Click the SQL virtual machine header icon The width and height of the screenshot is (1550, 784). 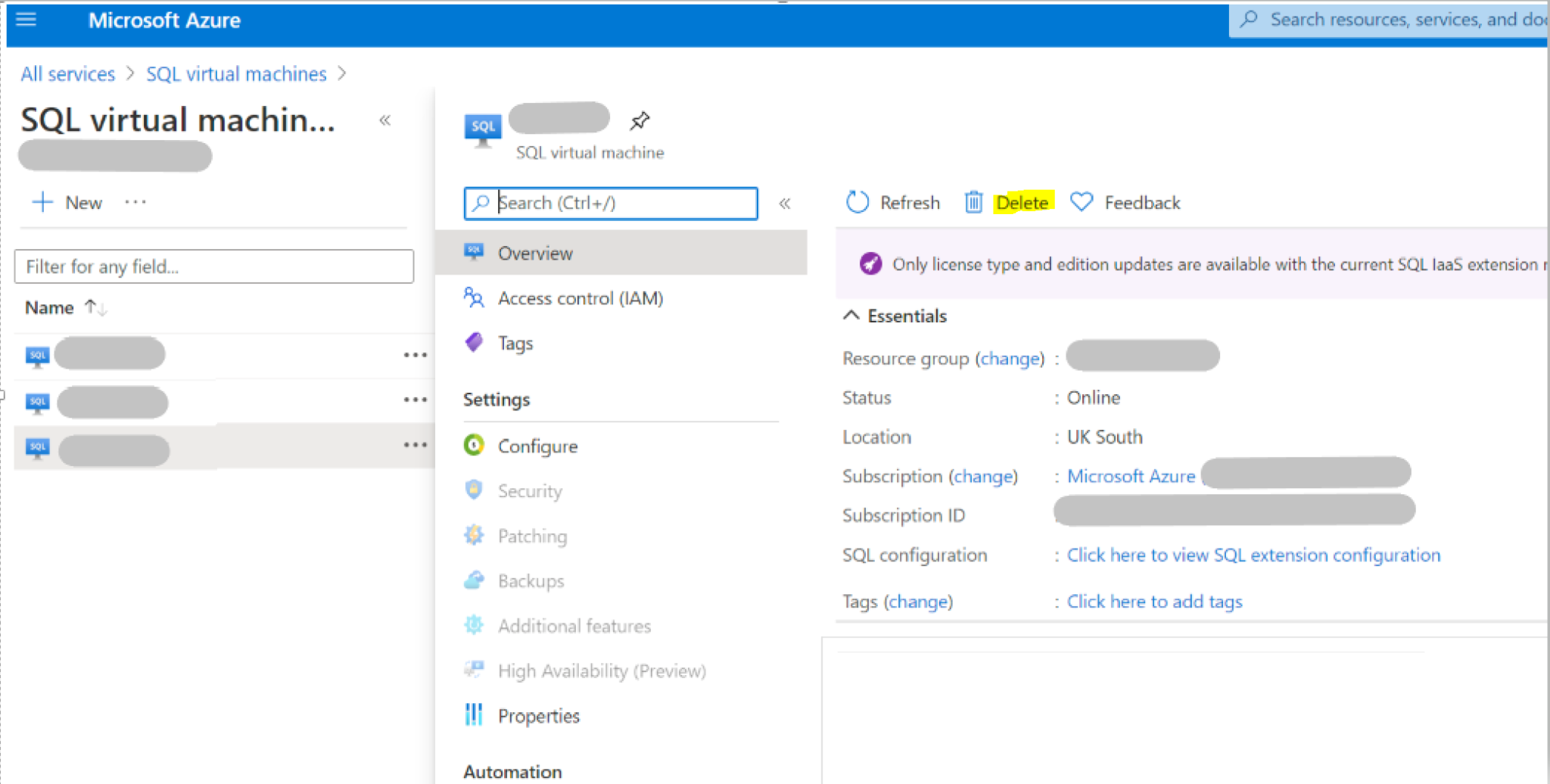(483, 132)
